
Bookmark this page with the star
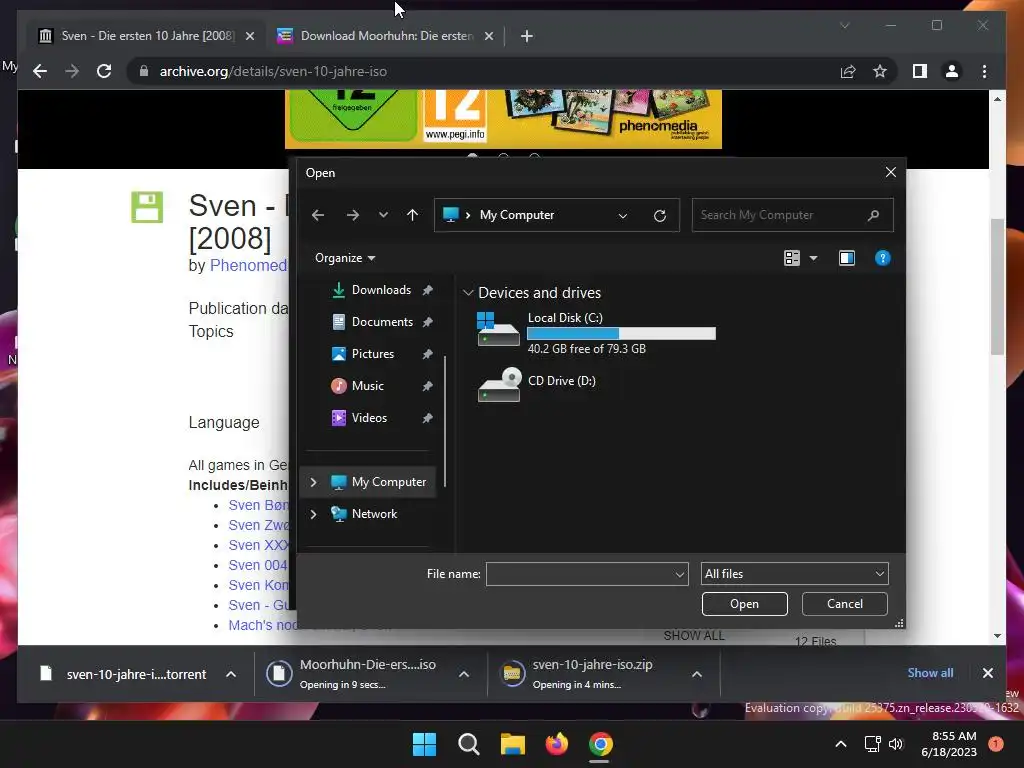pos(880,71)
